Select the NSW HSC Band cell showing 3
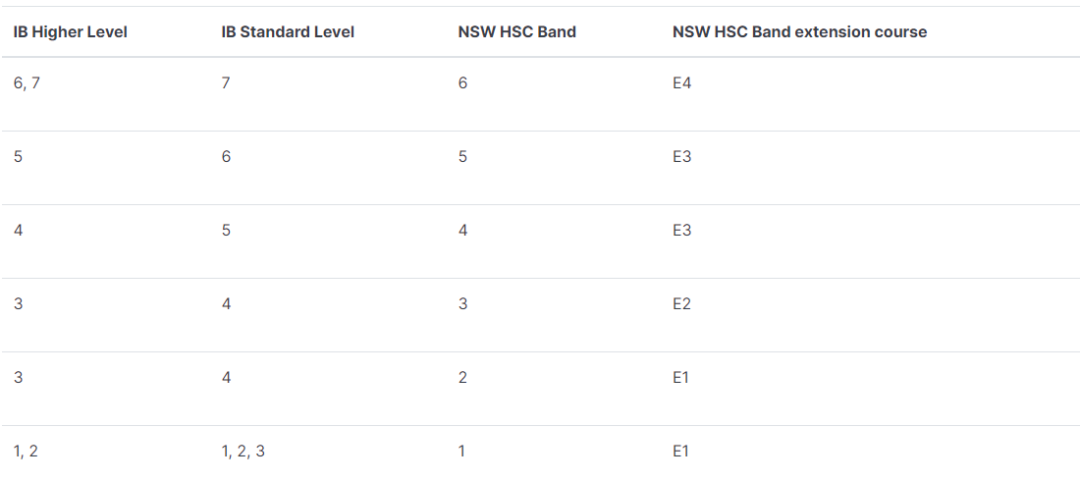Image resolution: width=1080 pixels, height=481 pixels. pos(462,304)
